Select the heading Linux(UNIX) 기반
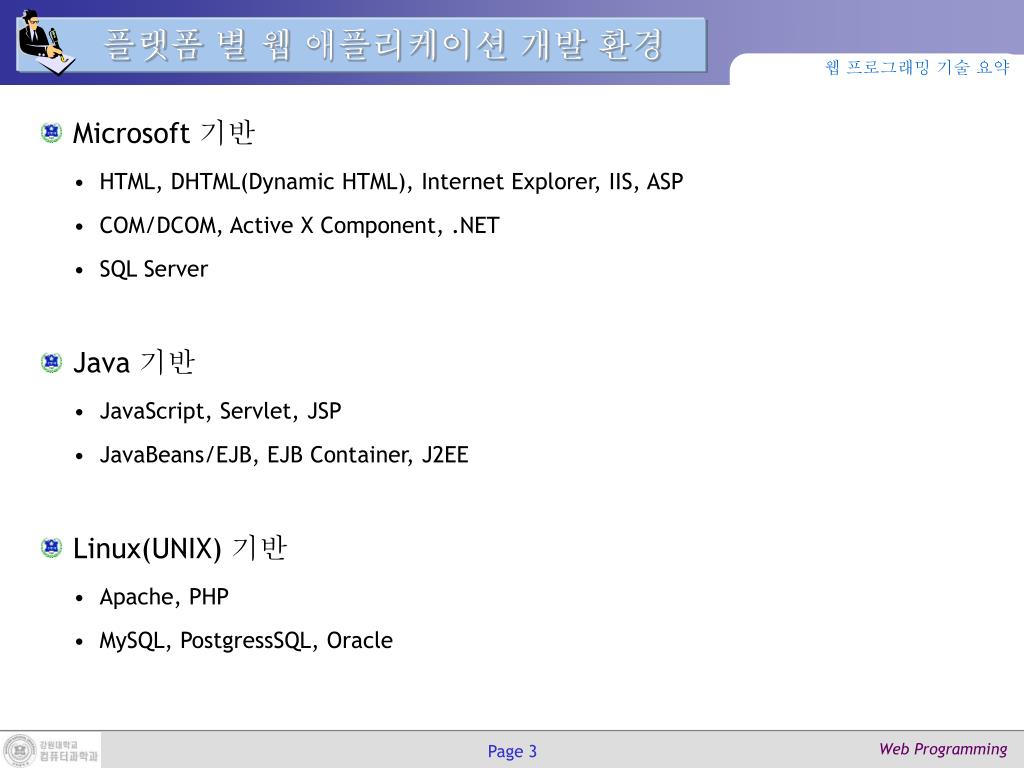1024x768 pixels. coord(180,549)
